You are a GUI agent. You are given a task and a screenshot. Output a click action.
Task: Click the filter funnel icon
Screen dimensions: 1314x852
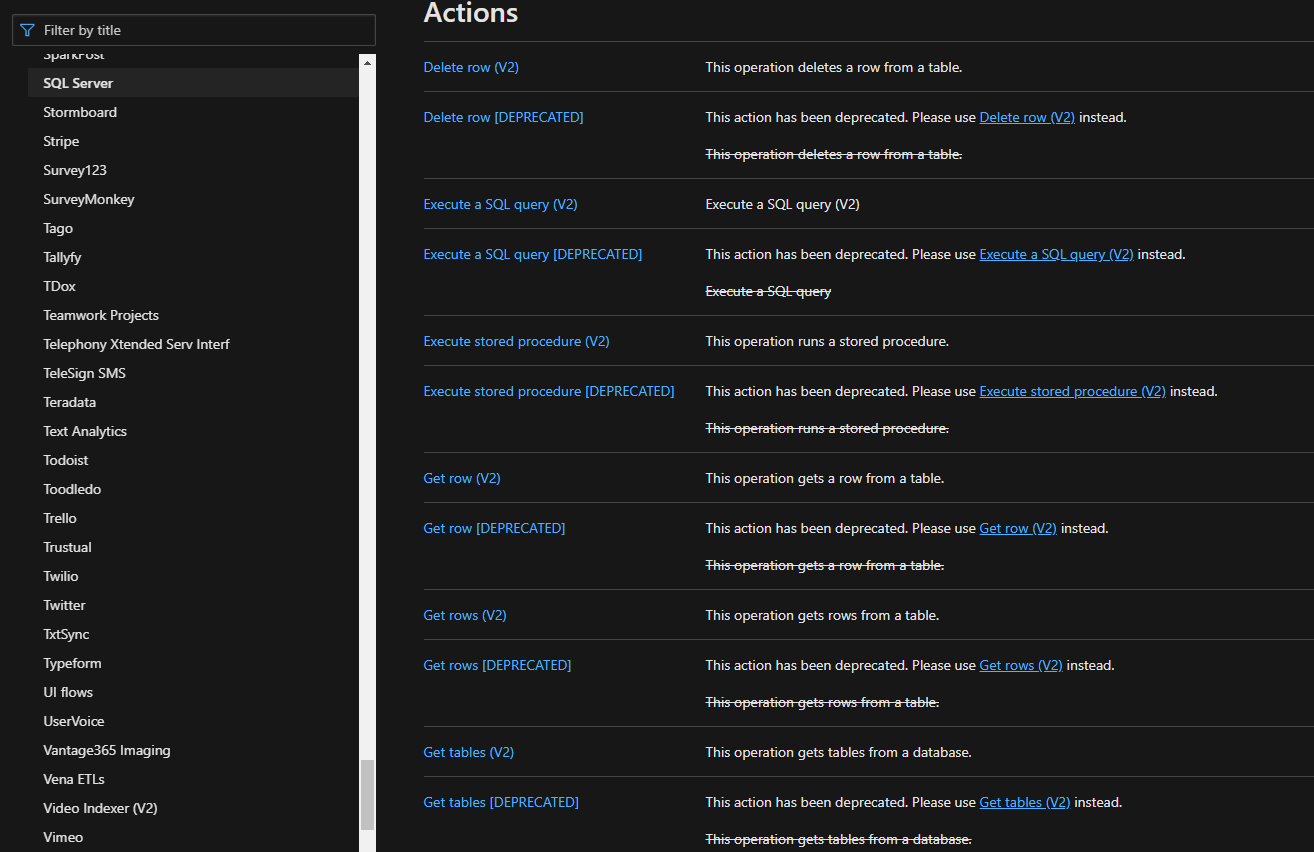(27, 30)
